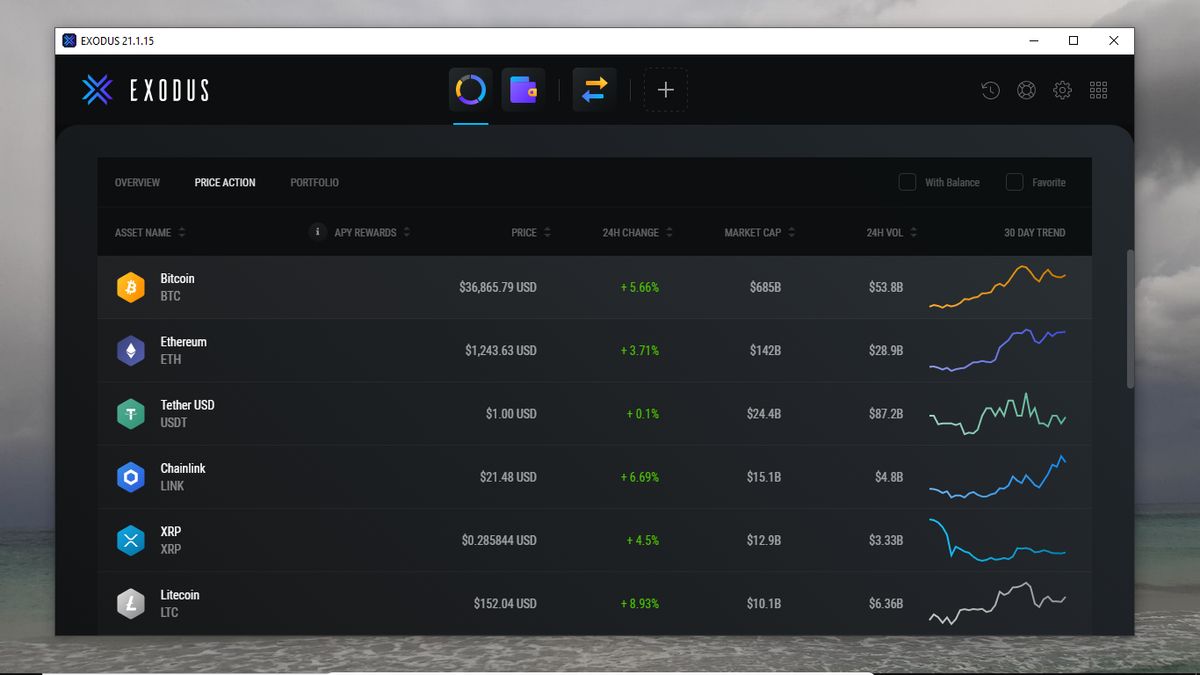
Task: Click the Bitcoin logo icon
Action: coord(131,287)
